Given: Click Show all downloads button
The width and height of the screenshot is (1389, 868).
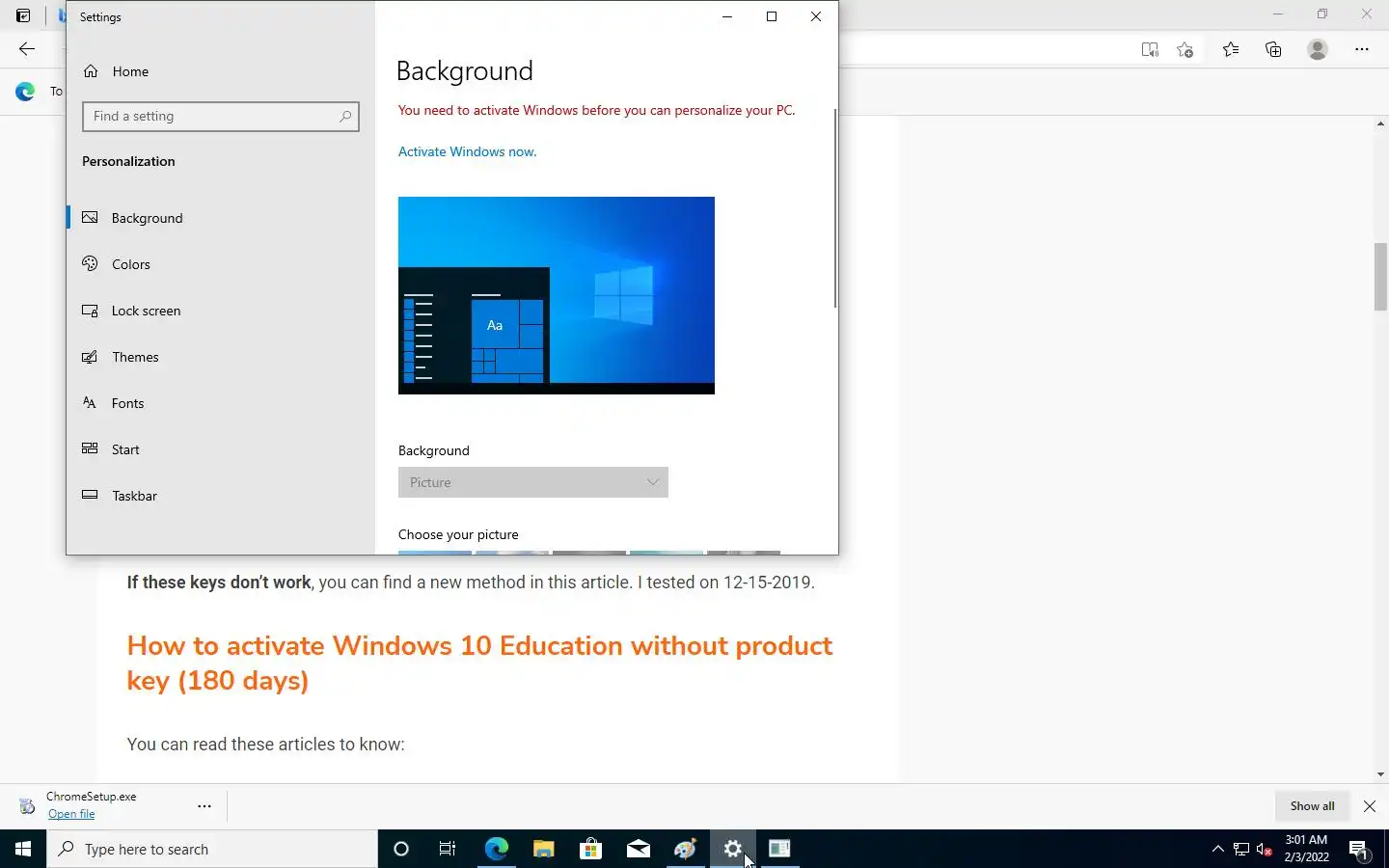Looking at the screenshot, I should point(1312,806).
